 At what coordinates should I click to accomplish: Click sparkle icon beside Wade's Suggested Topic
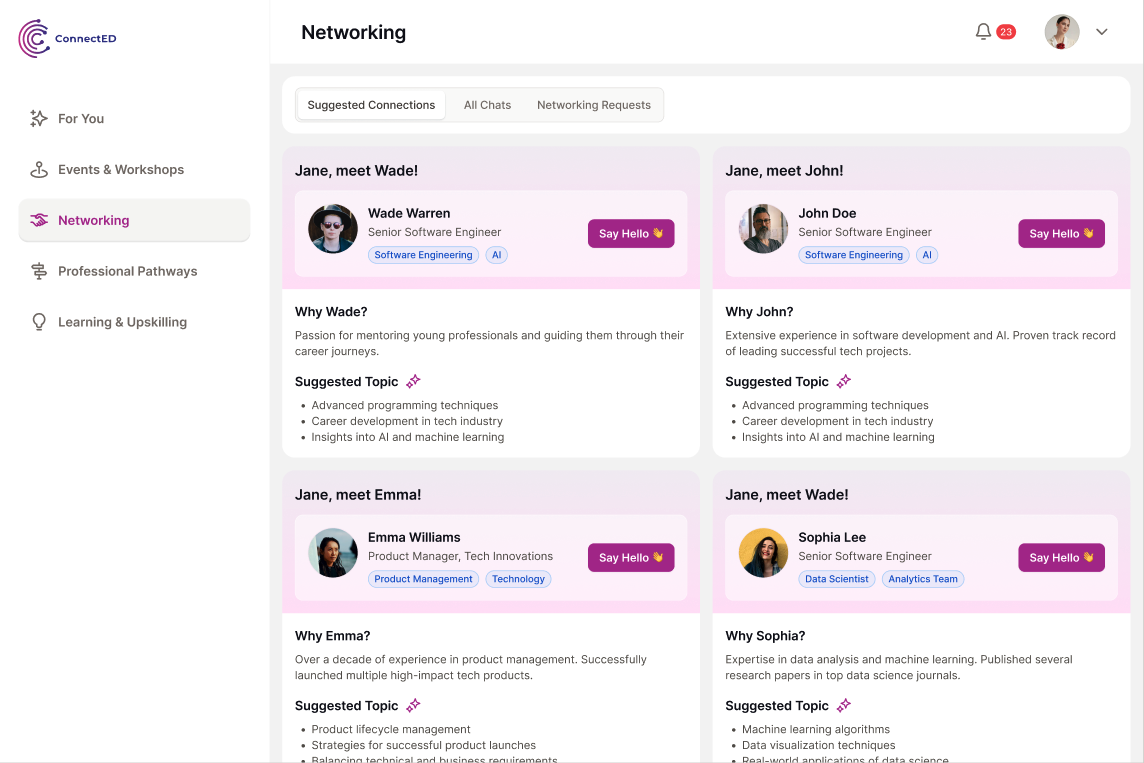coord(413,381)
